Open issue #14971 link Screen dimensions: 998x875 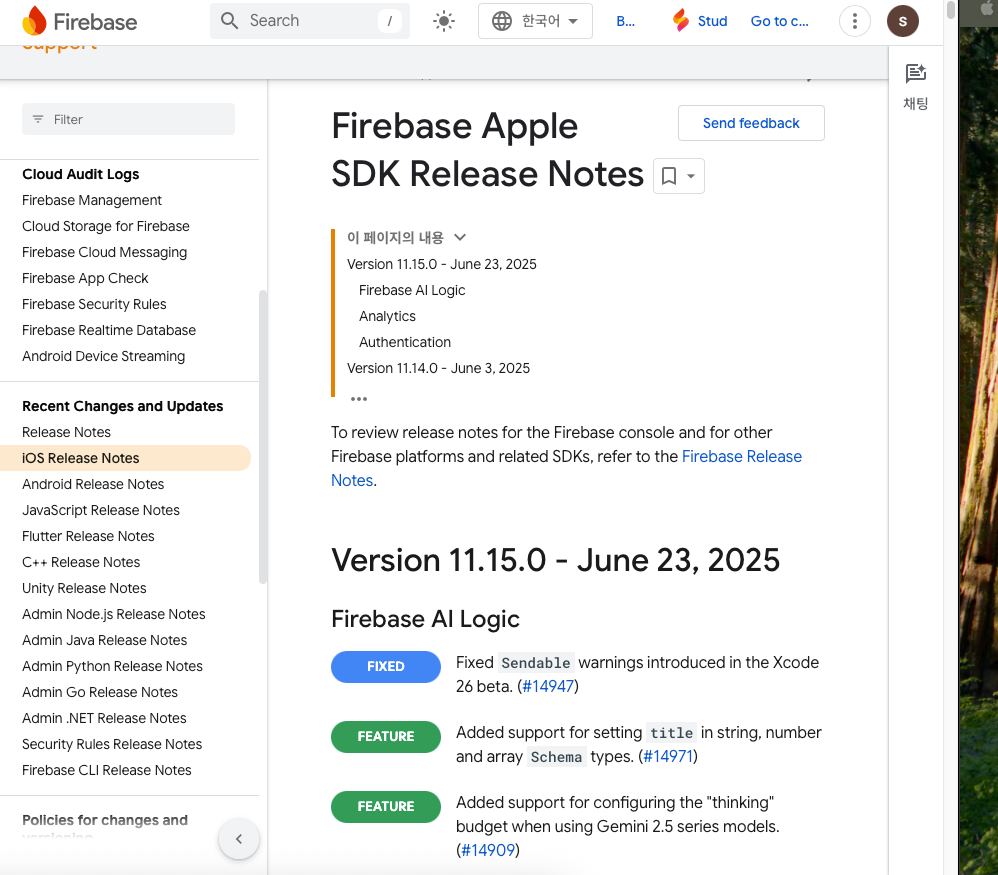click(668, 757)
